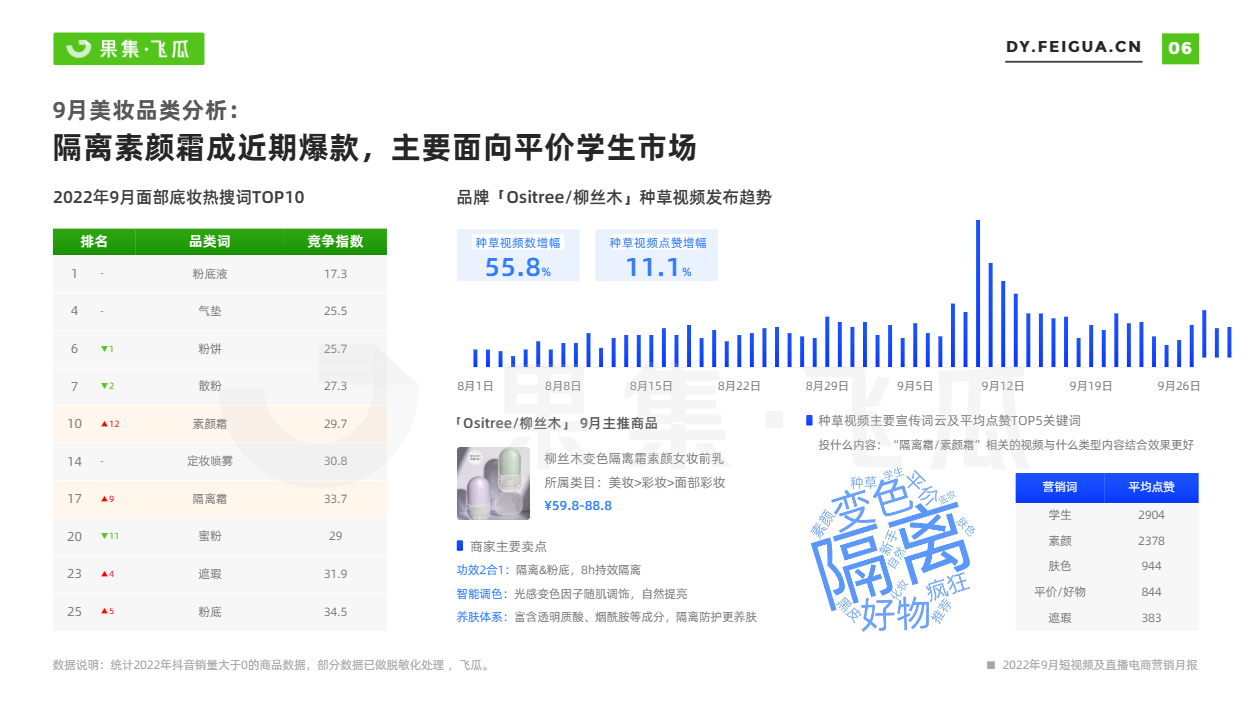
Task: Click the 8月15日 axis label
Action: (x=651, y=386)
